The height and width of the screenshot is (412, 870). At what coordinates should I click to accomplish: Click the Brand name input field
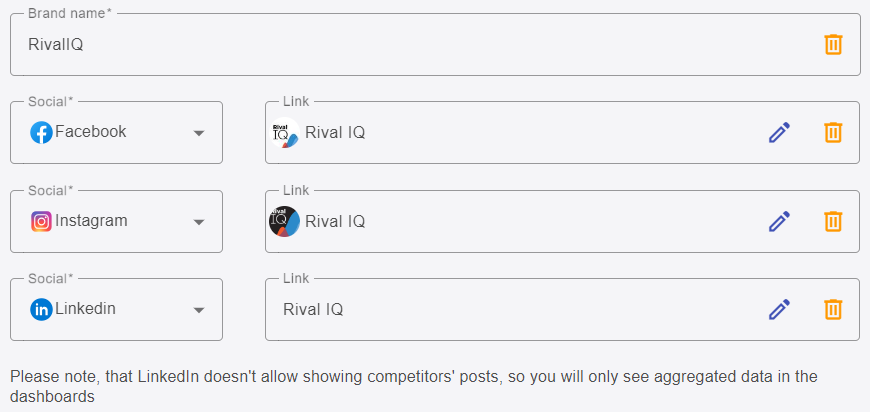pos(435,44)
